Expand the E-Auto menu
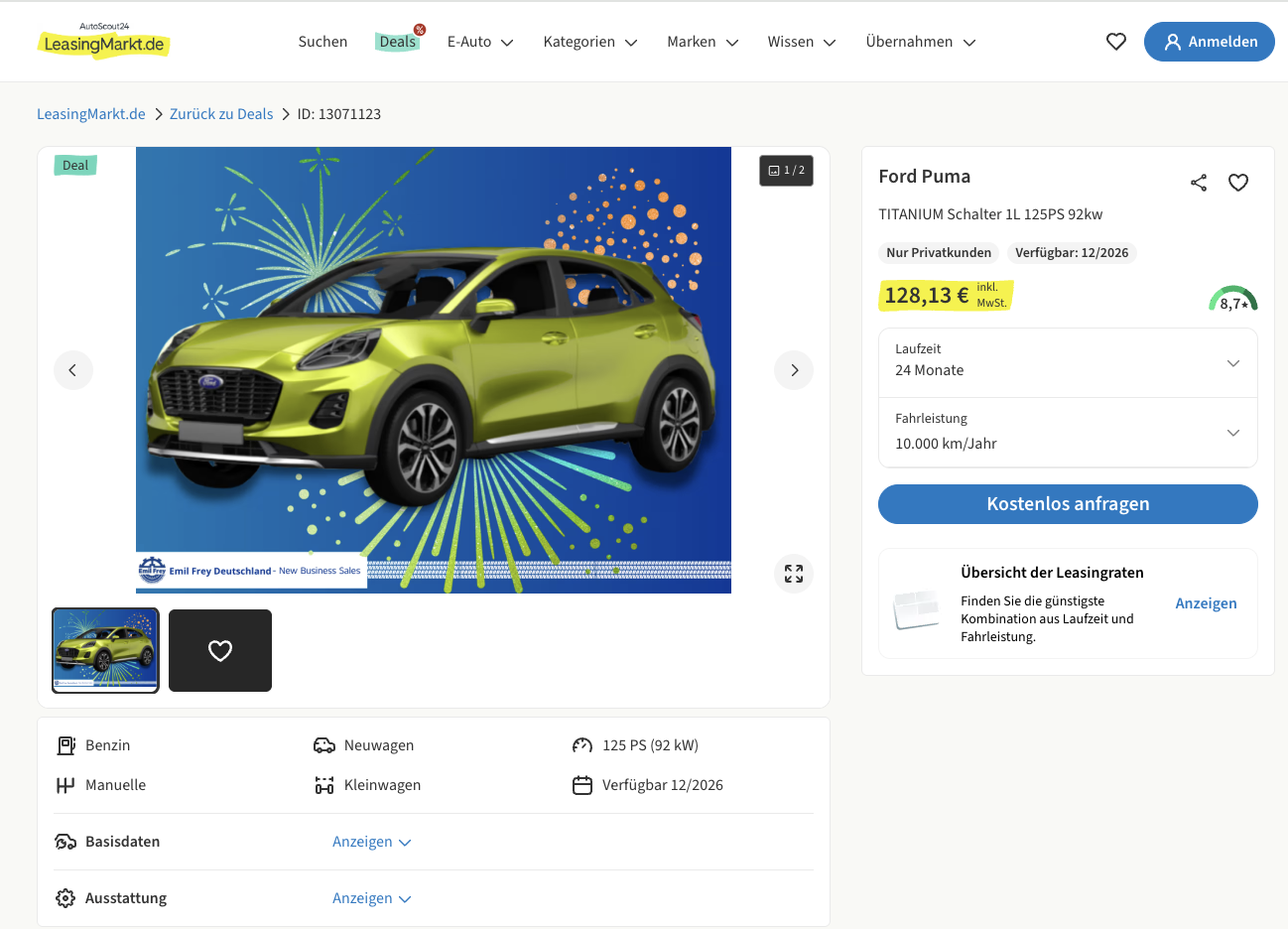 pos(480,42)
